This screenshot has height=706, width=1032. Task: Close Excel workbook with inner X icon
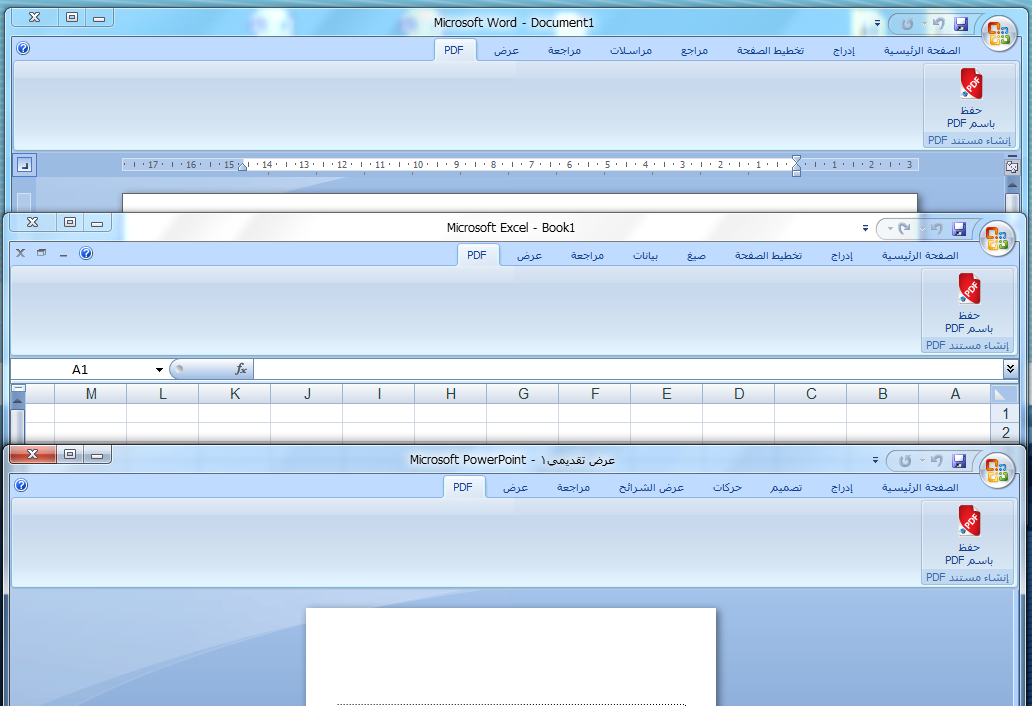click(x=21, y=253)
